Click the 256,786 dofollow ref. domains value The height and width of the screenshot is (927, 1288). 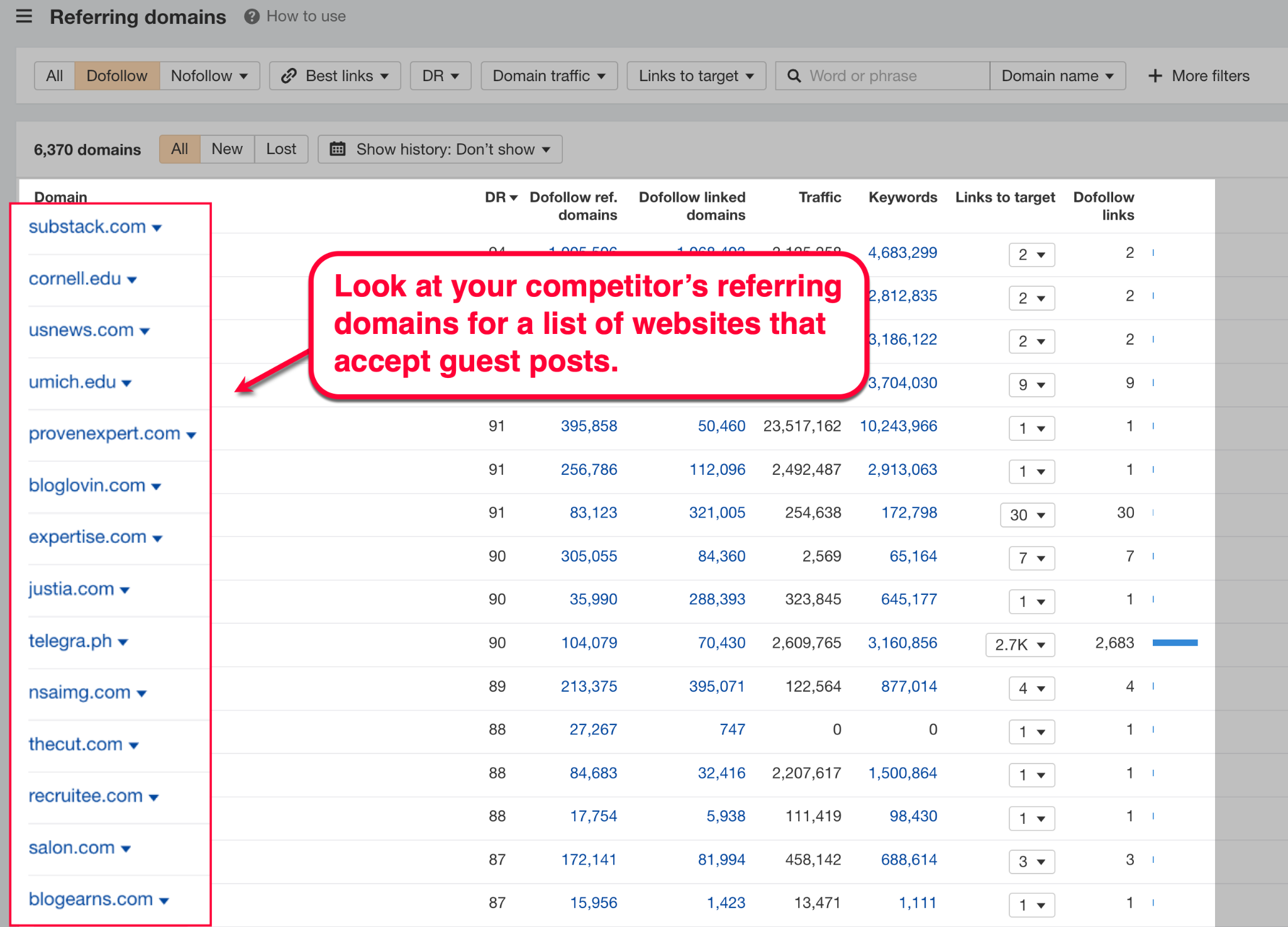(x=589, y=470)
